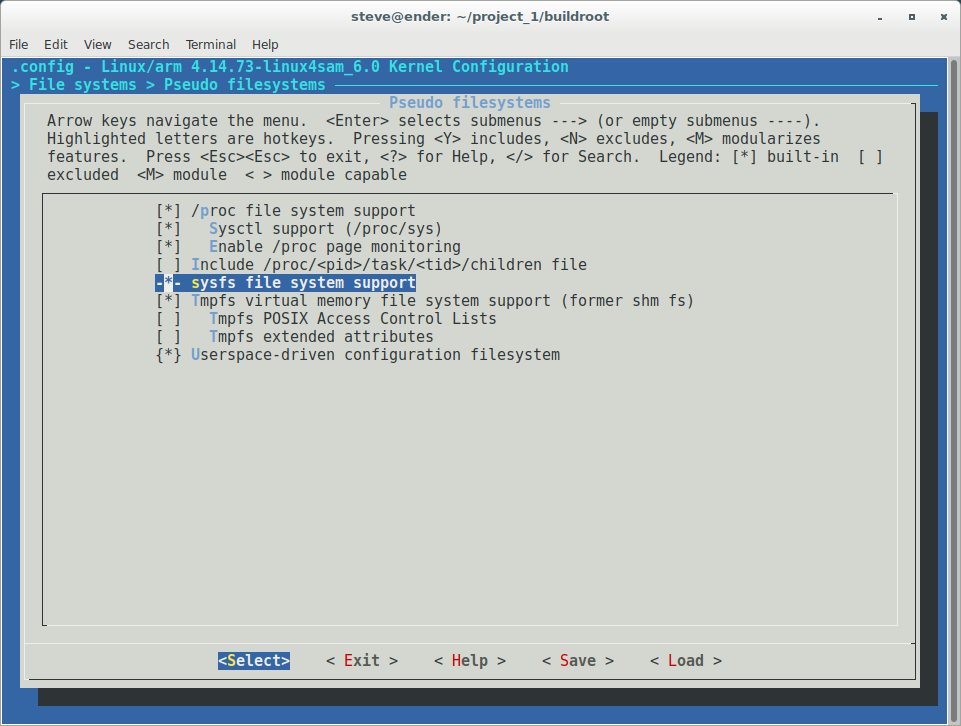Screen dimensions: 961x726
Task: Open the Help menu in the menu bar
Action: click(265, 44)
